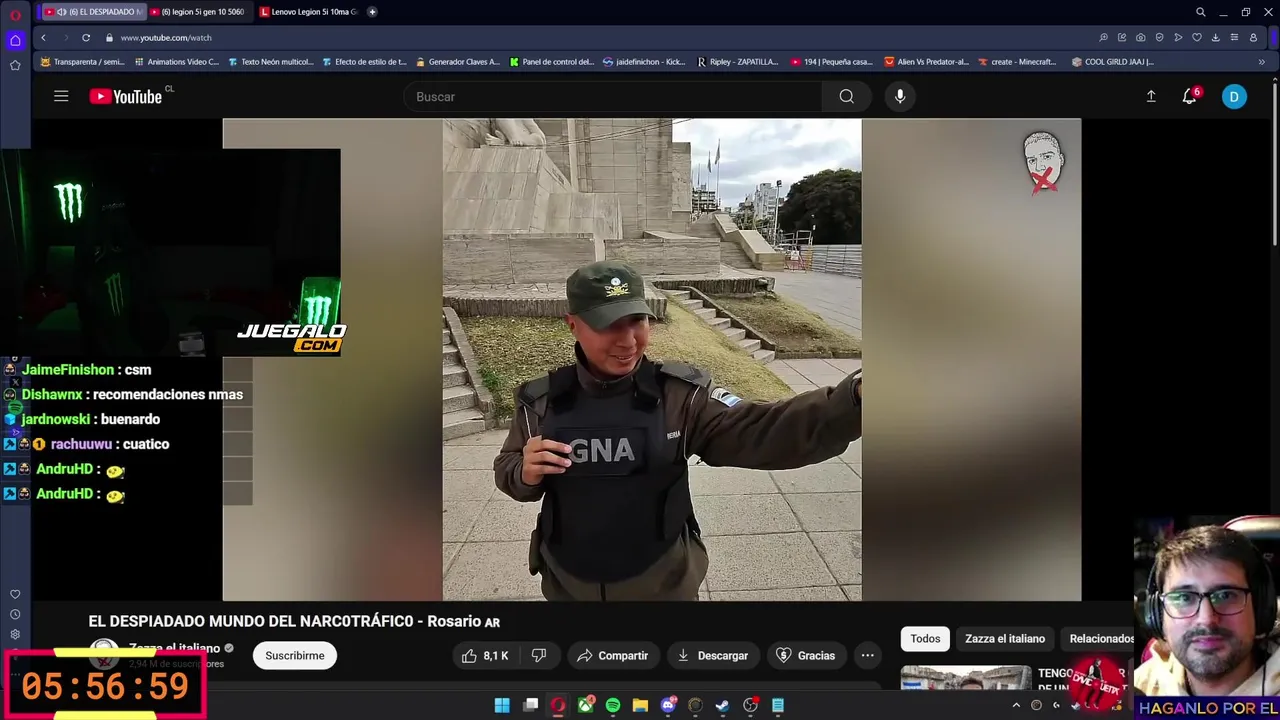Image resolution: width=1280 pixels, height=720 pixels.
Task: Select the Relacionados filter chip
Action: pyautogui.click(x=1101, y=638)
